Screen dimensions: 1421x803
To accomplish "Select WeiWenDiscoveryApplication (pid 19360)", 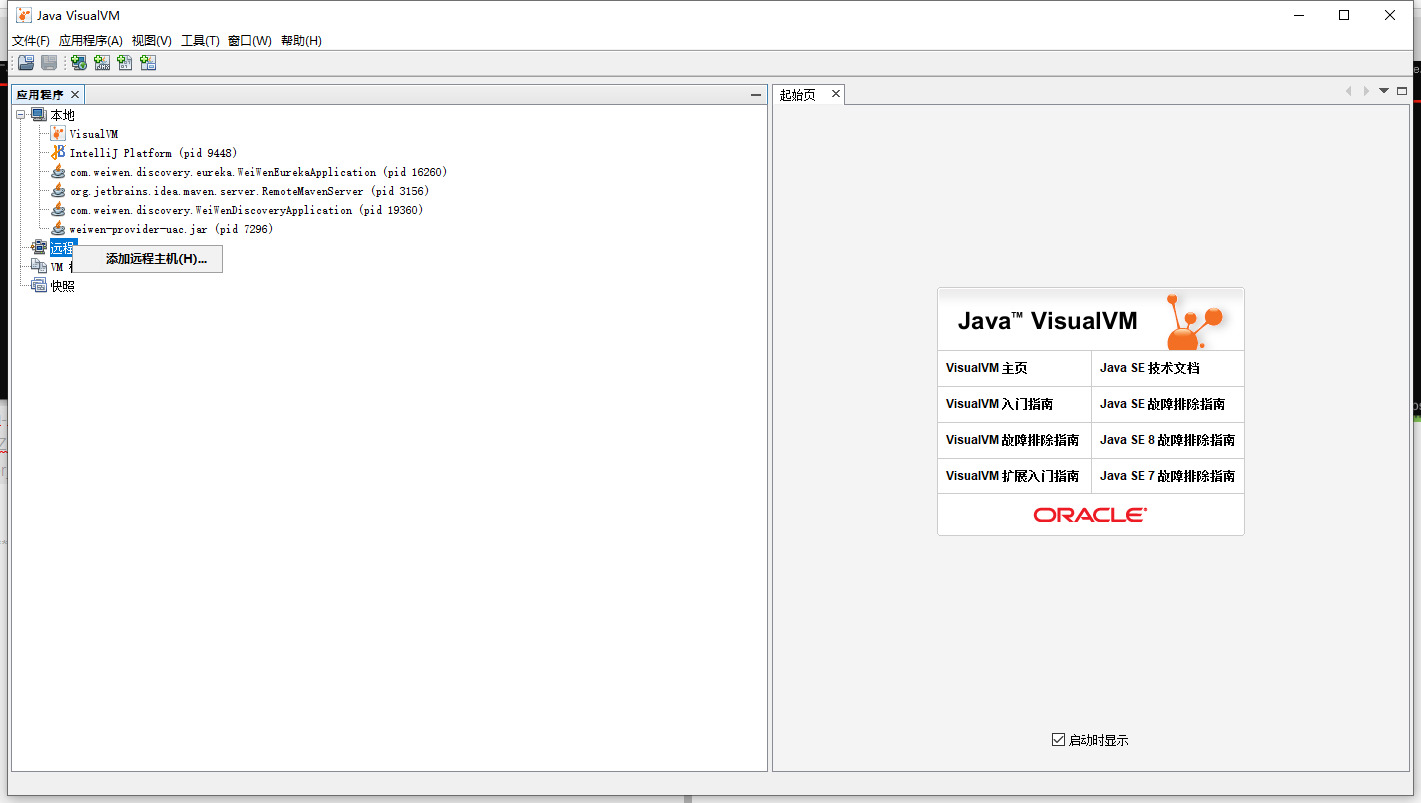I will (246, 210).
